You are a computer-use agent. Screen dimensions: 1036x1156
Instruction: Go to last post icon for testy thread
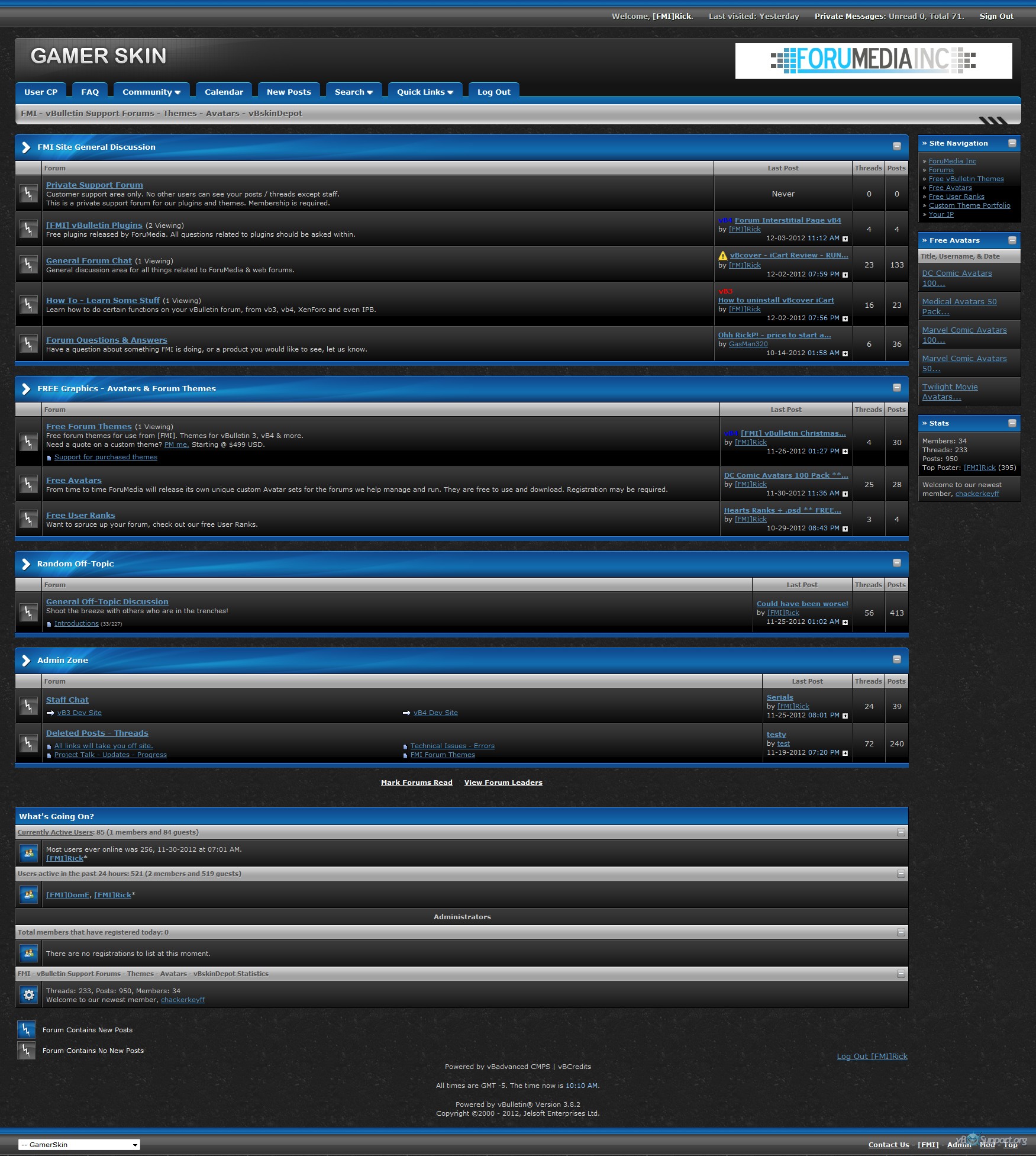[x=845, y=753]
